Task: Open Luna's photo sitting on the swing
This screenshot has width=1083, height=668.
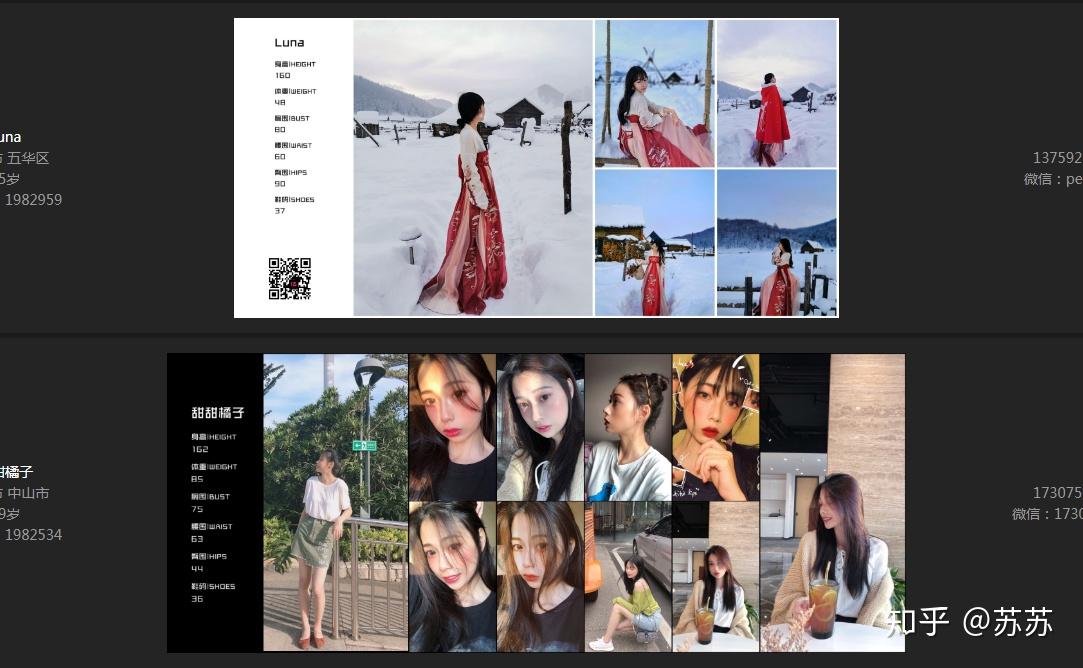Action: 655,93
